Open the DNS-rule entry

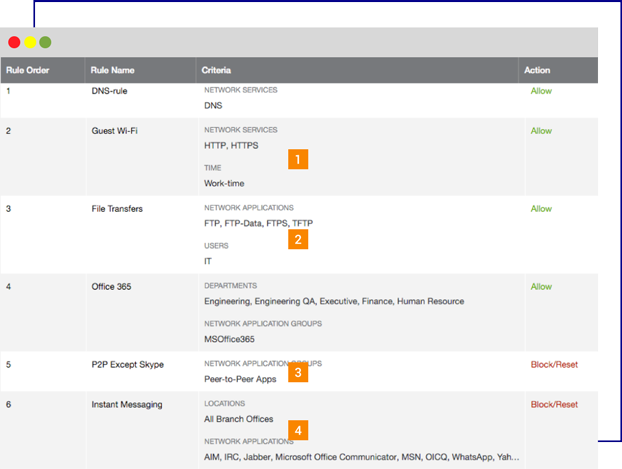click(109, 92)
